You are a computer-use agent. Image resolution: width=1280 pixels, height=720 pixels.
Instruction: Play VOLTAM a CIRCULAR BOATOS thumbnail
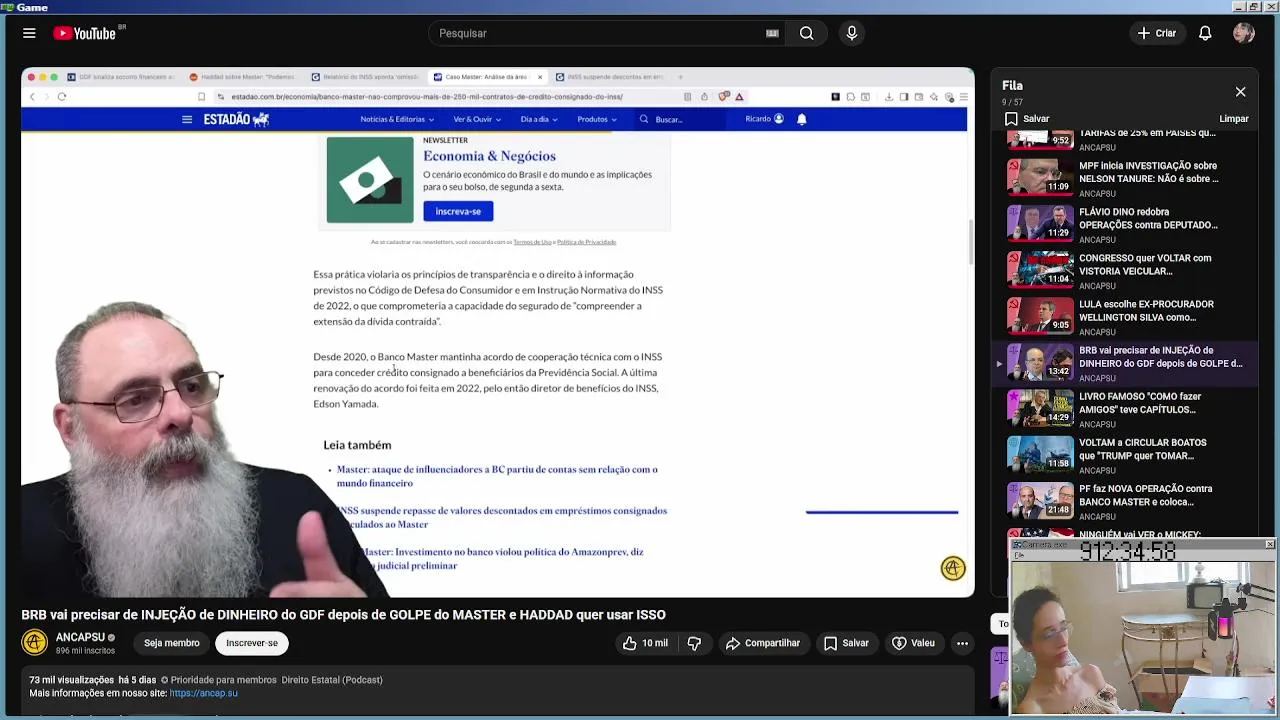click(1040, 454)
